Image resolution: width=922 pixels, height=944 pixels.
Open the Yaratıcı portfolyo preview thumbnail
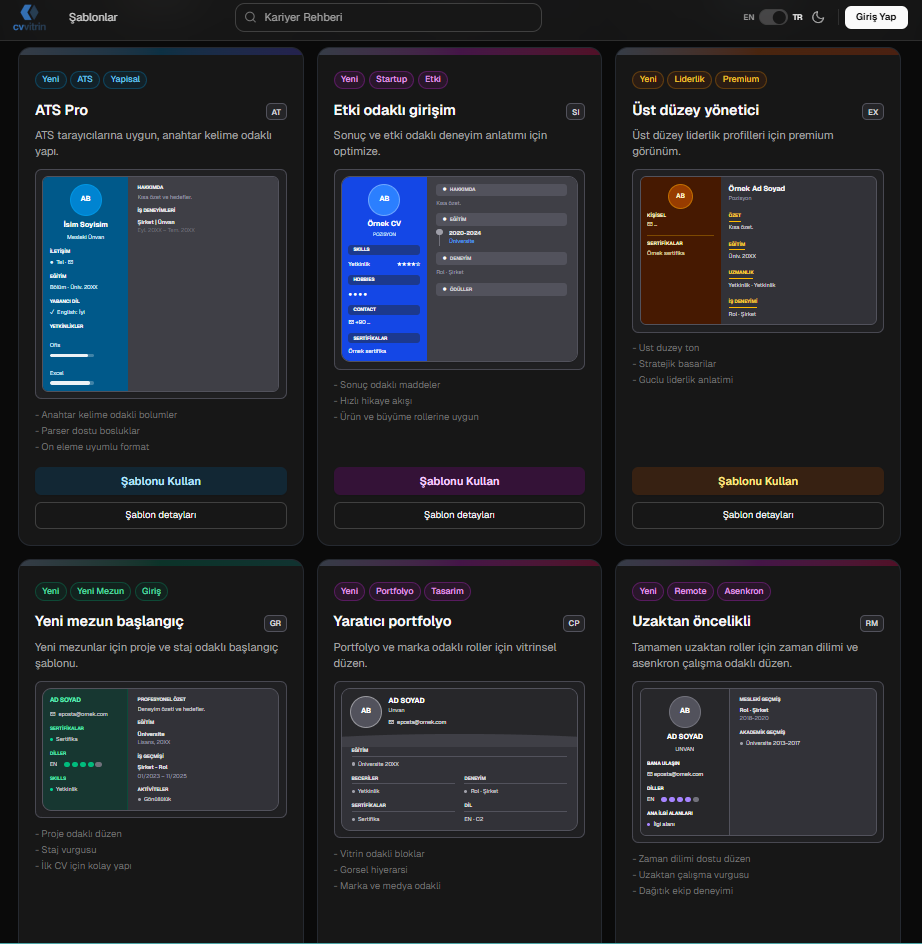coord(459,760)
